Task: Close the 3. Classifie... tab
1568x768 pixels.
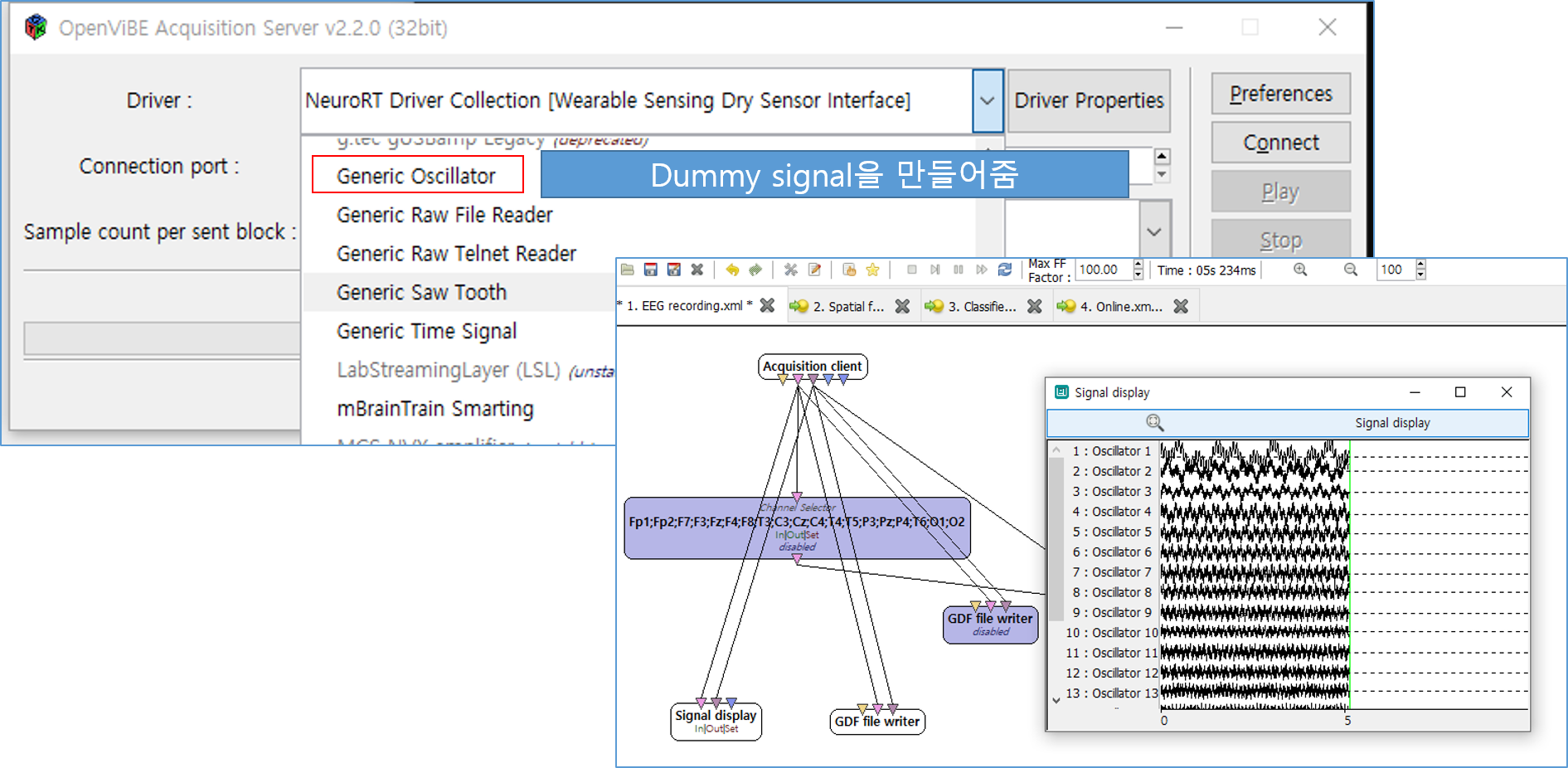Action: pos(1035,306)
